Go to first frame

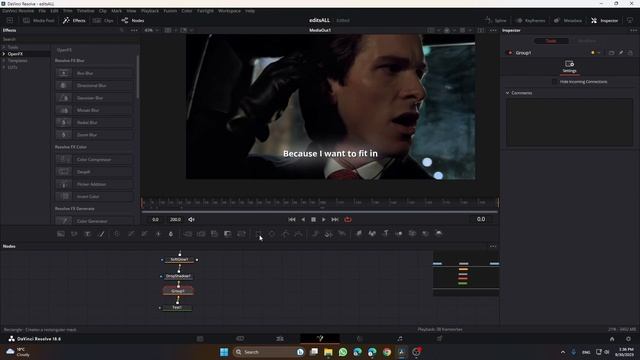(292, 220)
